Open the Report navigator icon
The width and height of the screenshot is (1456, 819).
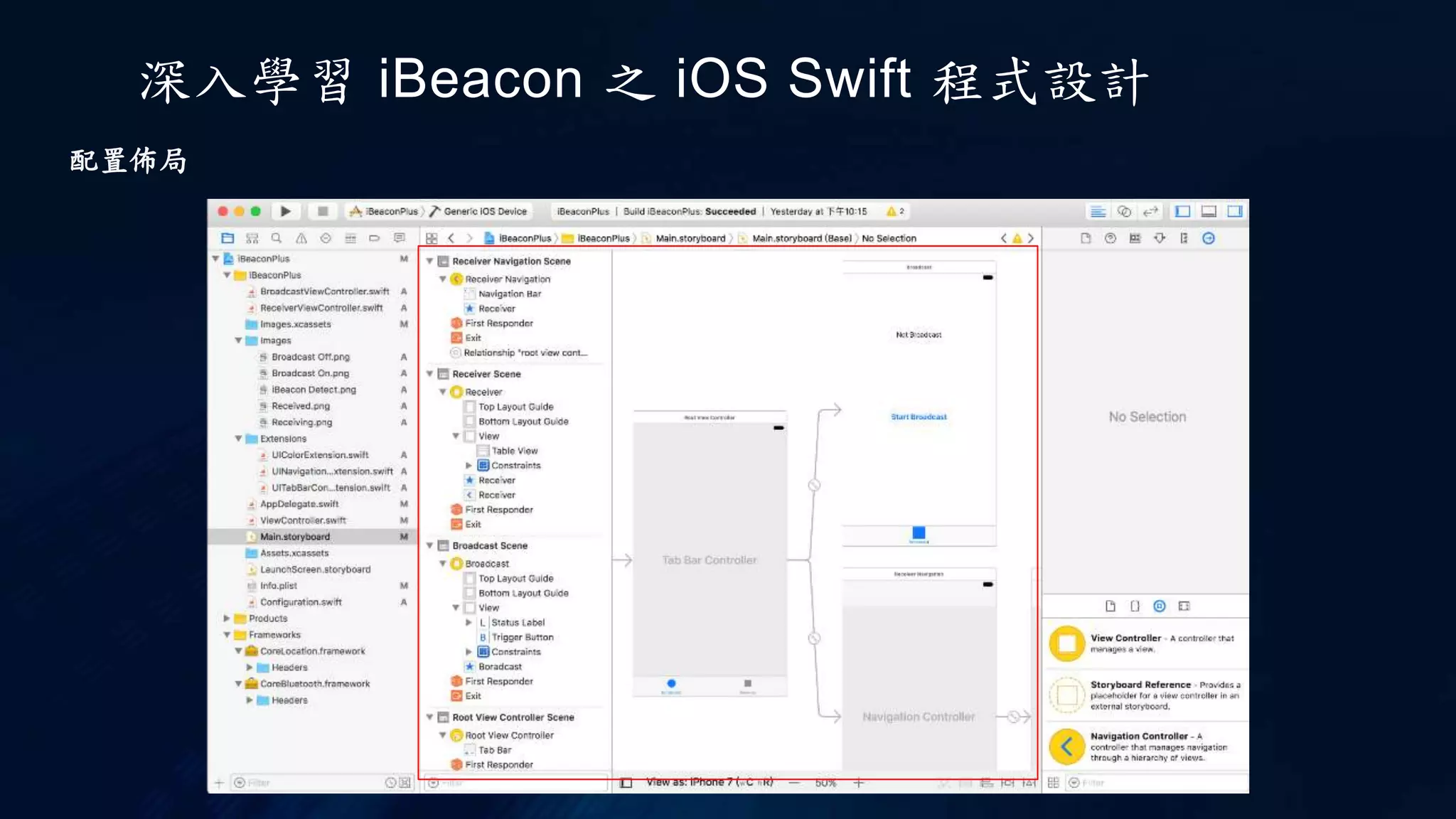point(400,238)
